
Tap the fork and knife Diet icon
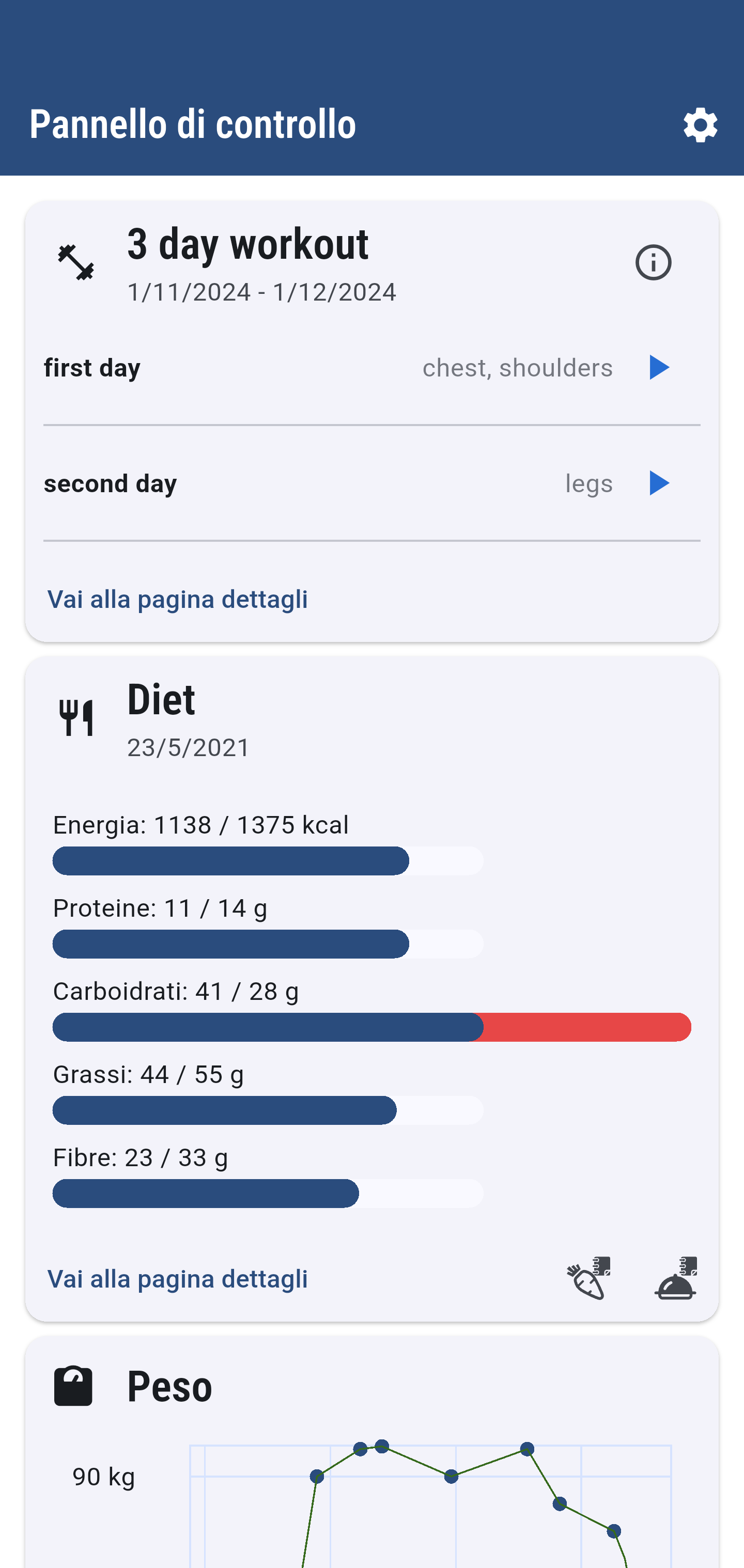(76, 718)
